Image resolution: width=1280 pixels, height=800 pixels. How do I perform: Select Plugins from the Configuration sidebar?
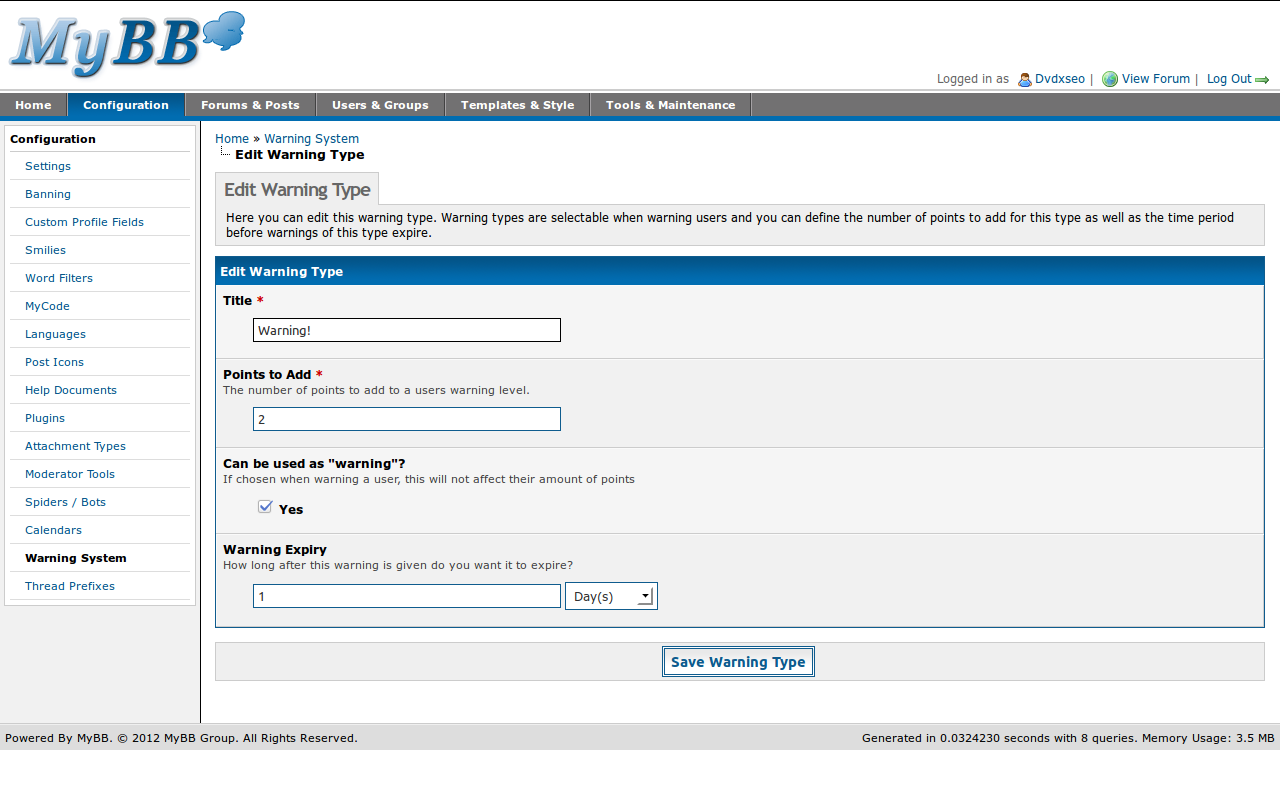coord(45,418)
